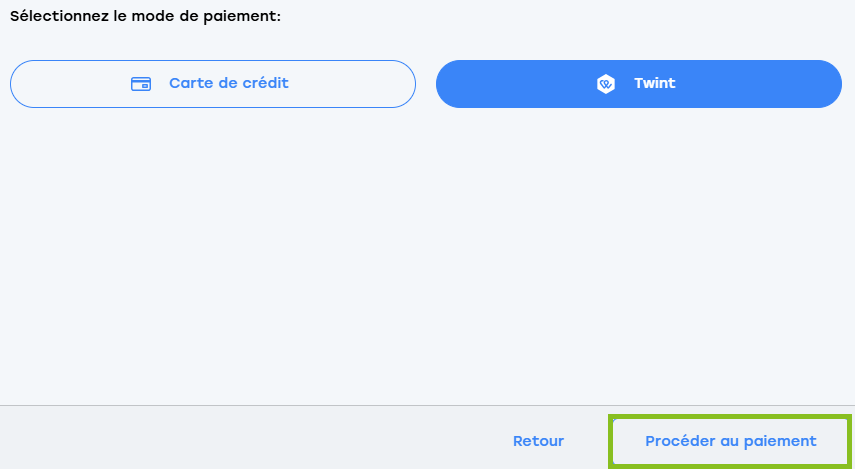The width and height of the screenshot is (855, 469).
Task: Go back with the Retour link
Action: (x=538, y=441)
